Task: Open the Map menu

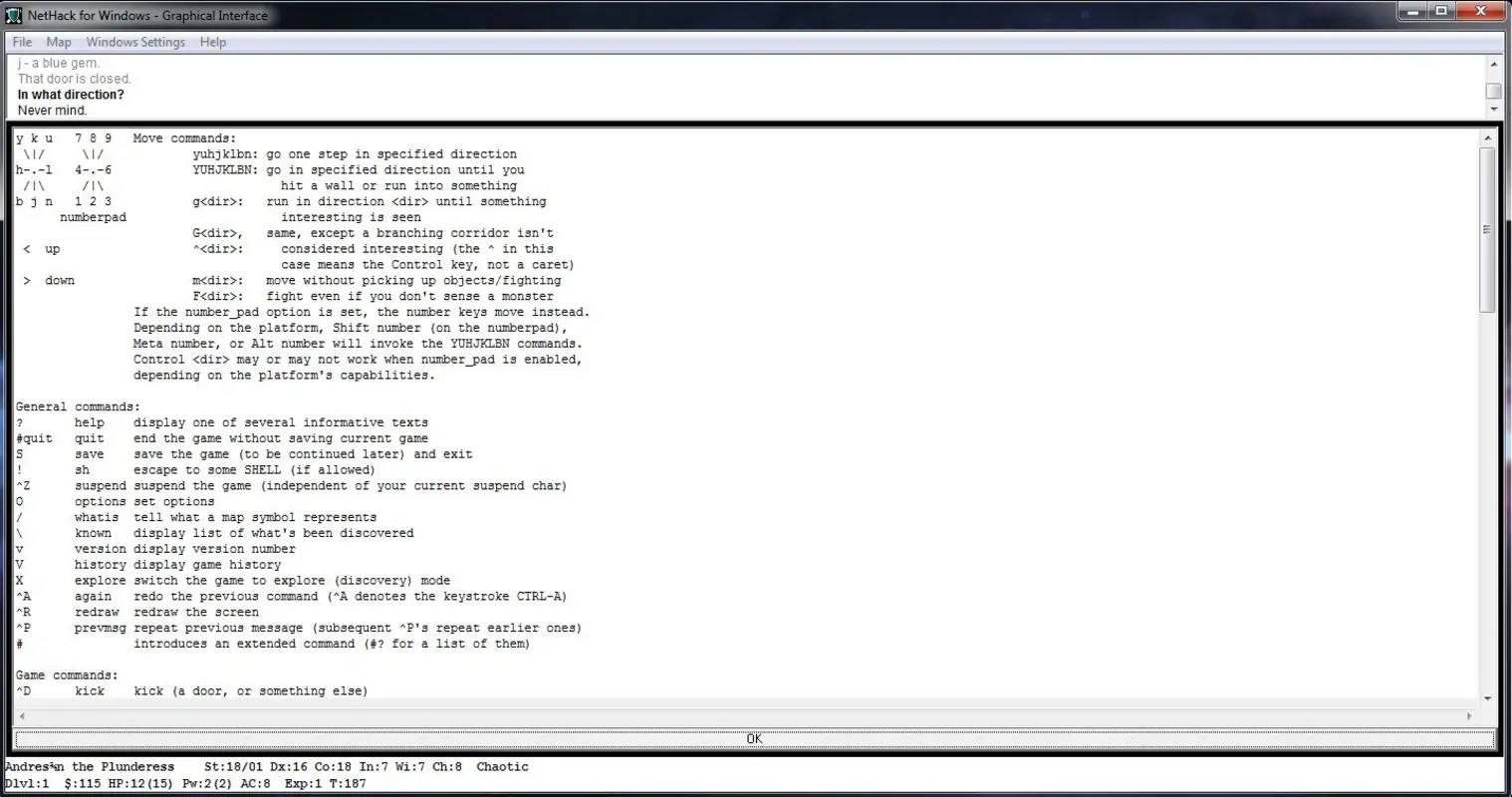Action: (58, 42)
